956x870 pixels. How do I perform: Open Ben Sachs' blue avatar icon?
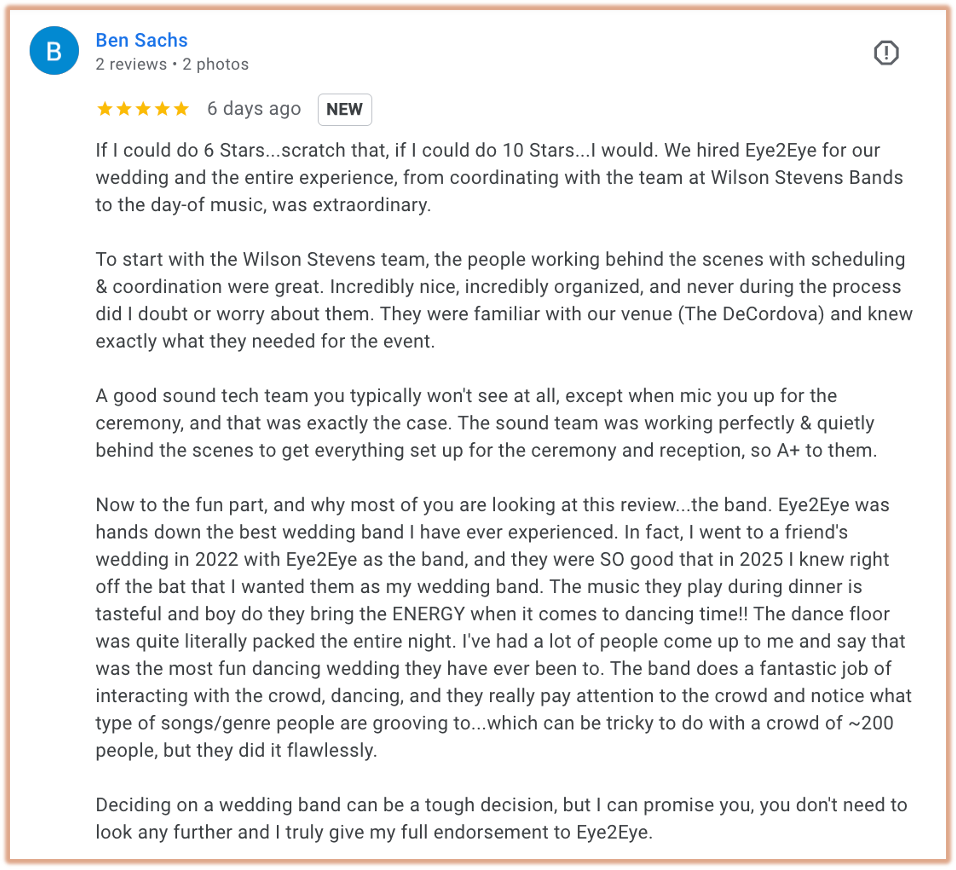tap(54, 51)
